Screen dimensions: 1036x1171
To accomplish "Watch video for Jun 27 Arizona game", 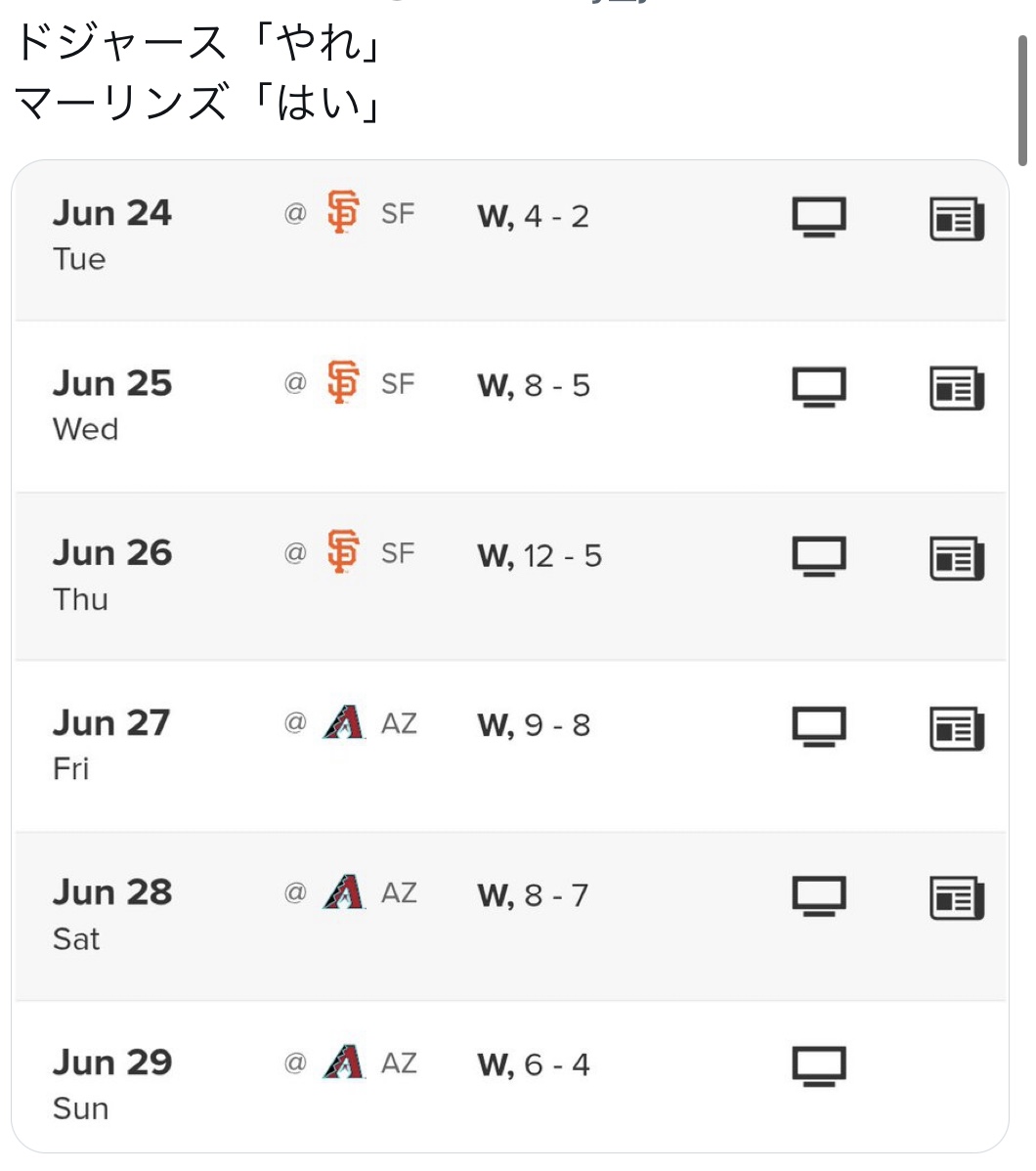I will point(819,726).
